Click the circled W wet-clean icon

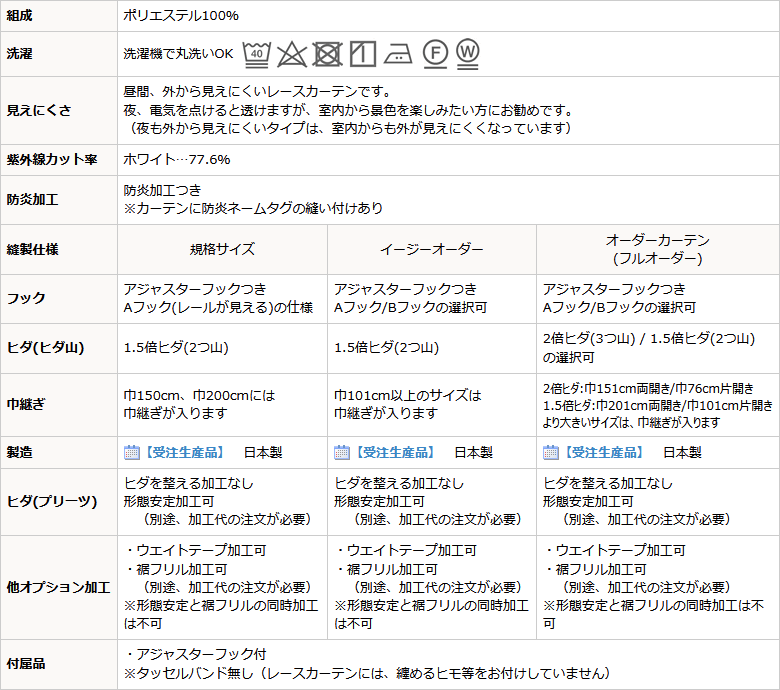468,53
